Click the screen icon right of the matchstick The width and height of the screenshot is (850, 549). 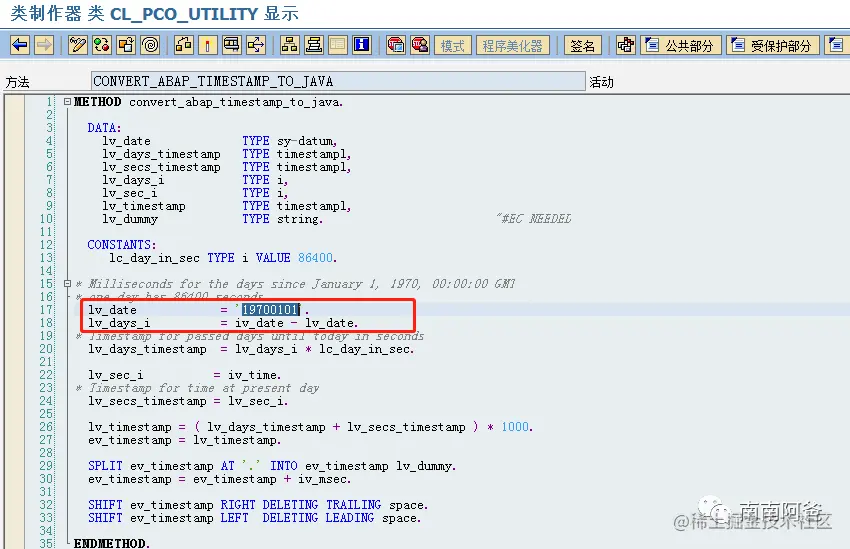(x=231, y=44)
